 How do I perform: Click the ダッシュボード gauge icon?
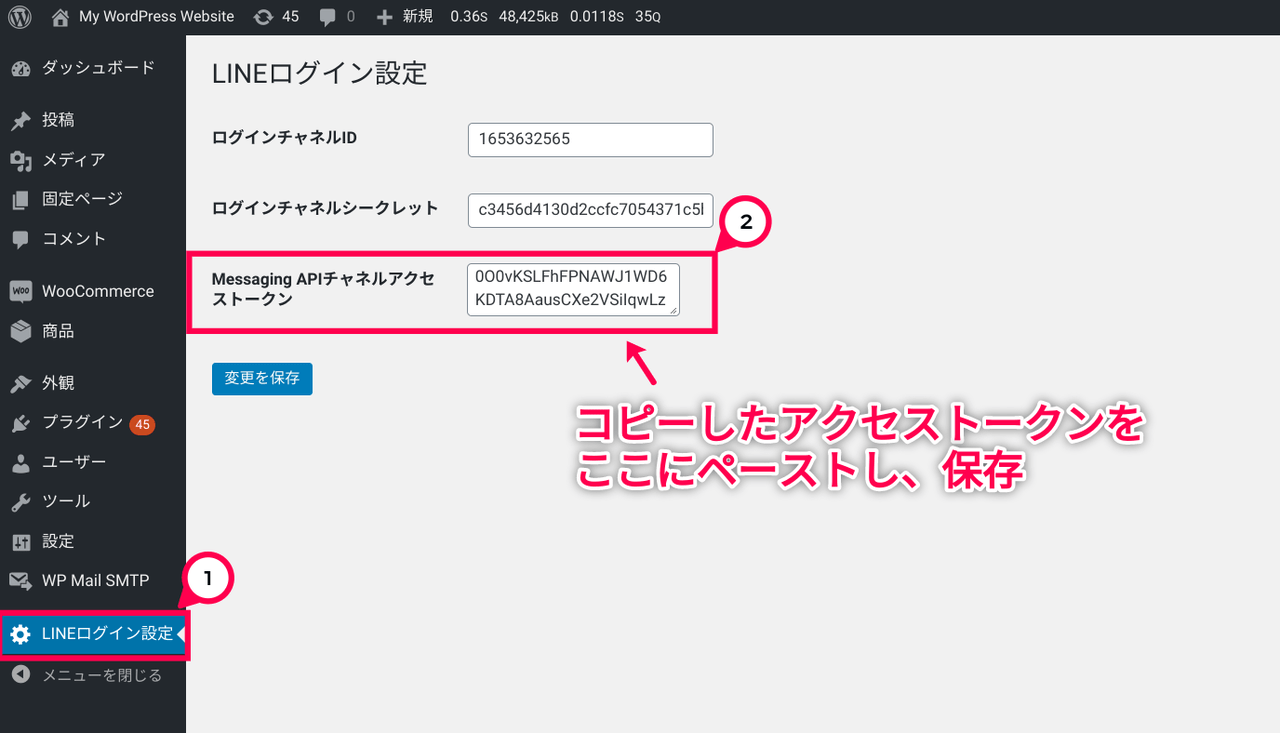[x=21, y=69]
